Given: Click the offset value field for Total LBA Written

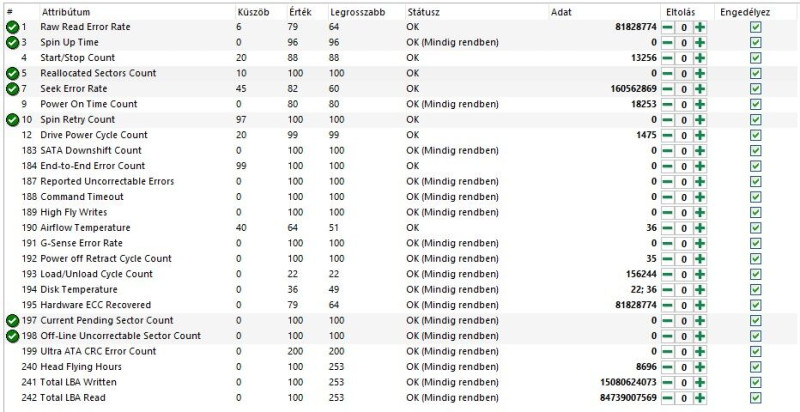Looking at the screenshot, I should (684, 382).
